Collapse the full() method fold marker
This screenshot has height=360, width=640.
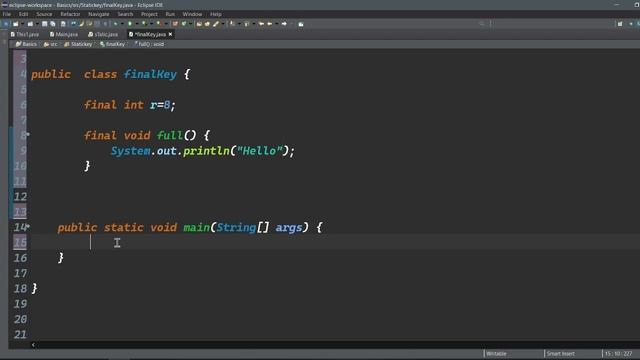pyautogui.click(x=28, y=134)
